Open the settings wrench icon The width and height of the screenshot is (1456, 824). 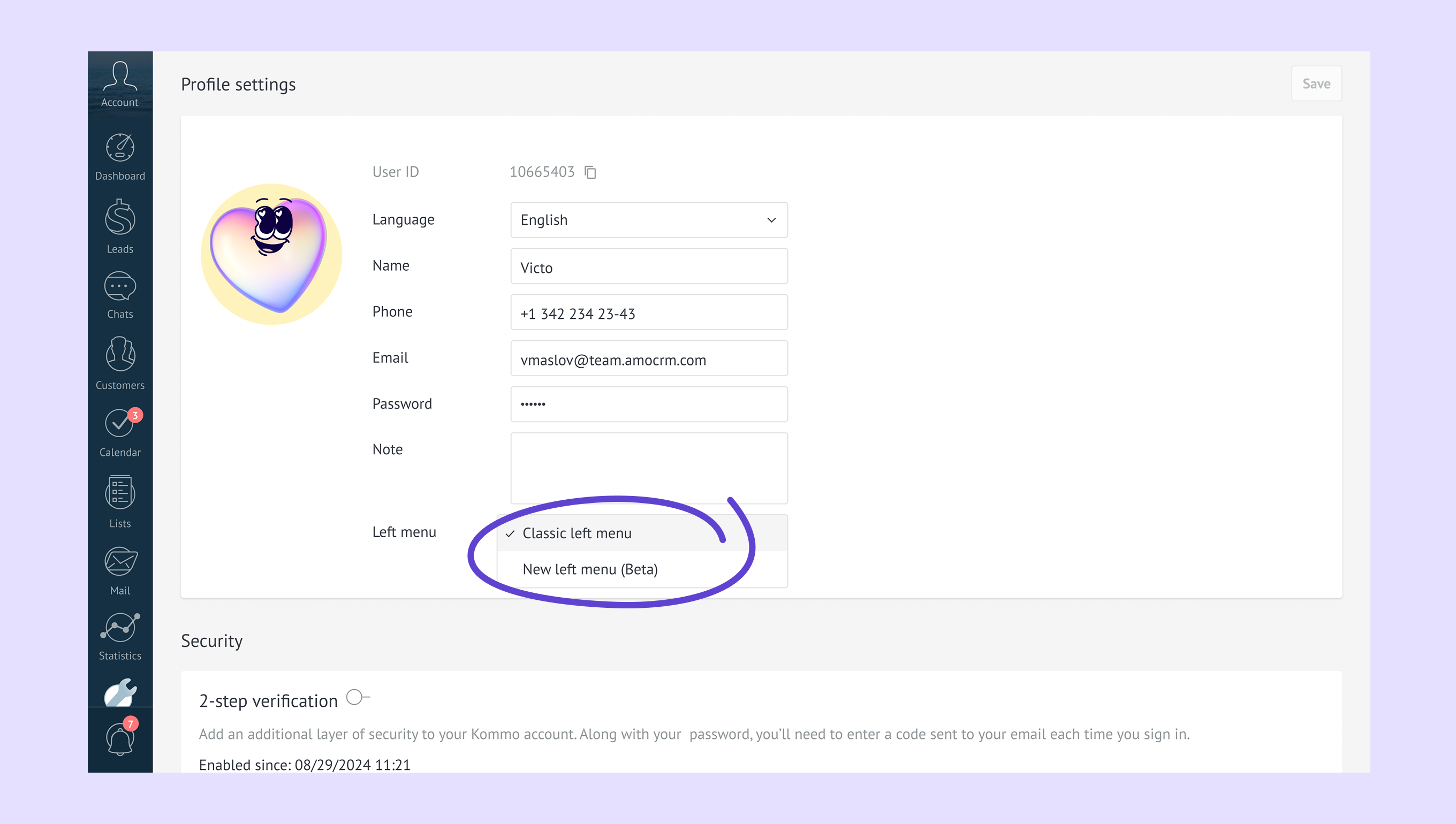click(x=120, y=693)
